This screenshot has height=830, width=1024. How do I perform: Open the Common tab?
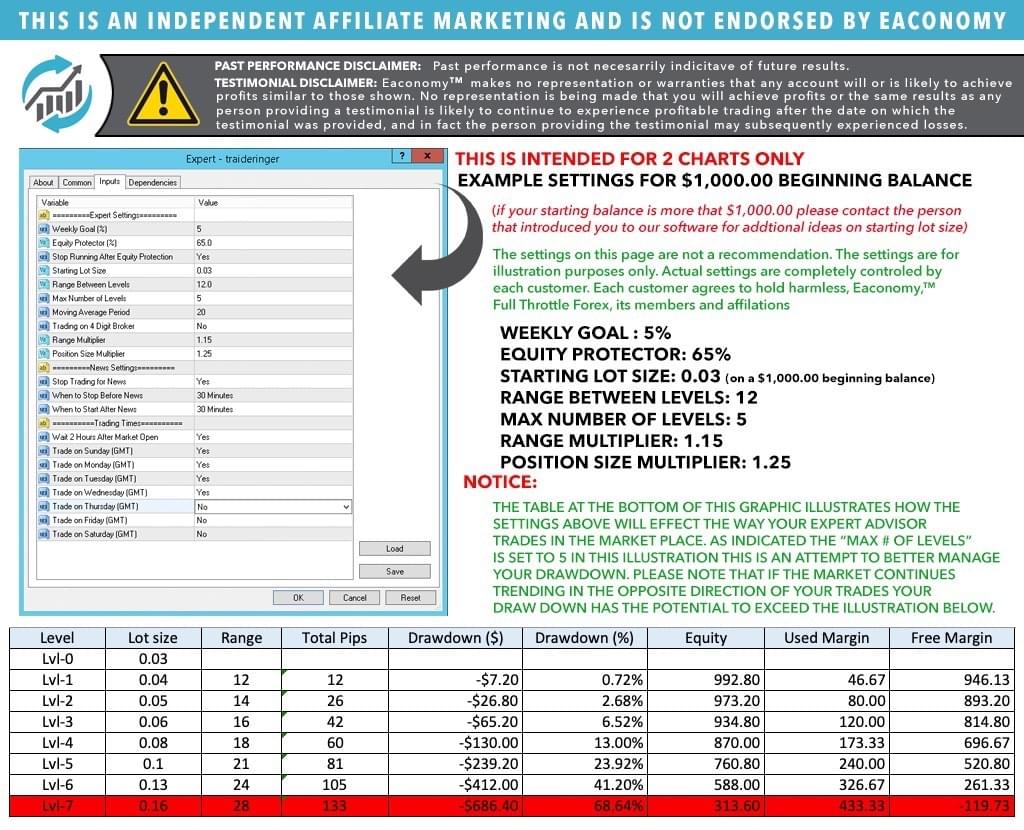[x=76, y=182]
